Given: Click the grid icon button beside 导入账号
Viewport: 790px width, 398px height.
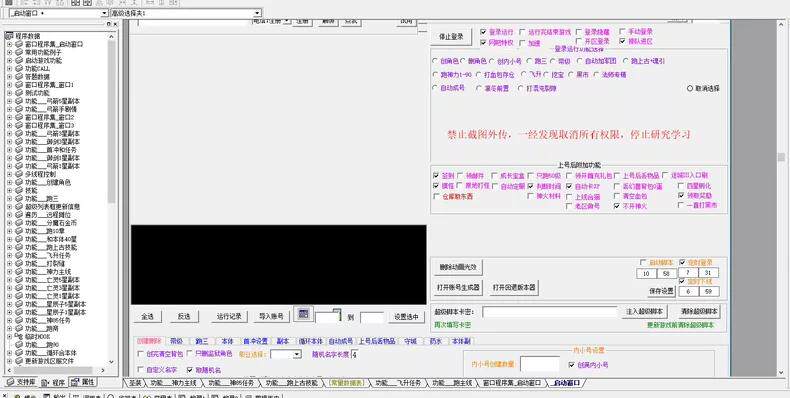Looking at the screenshot, I should [x=303, y=314].
